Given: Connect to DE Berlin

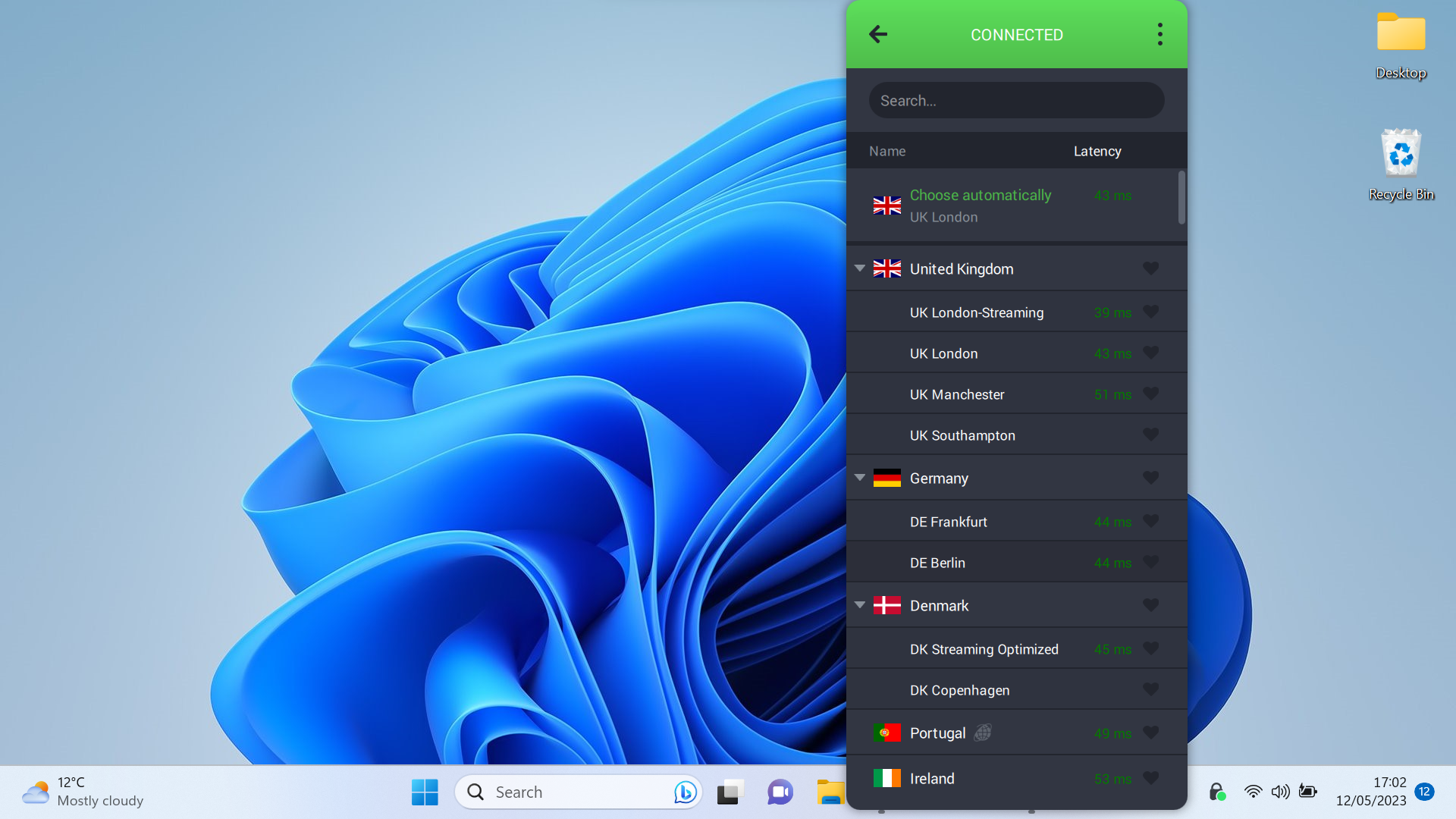Looking at the screenshot, I should 1016,563.
